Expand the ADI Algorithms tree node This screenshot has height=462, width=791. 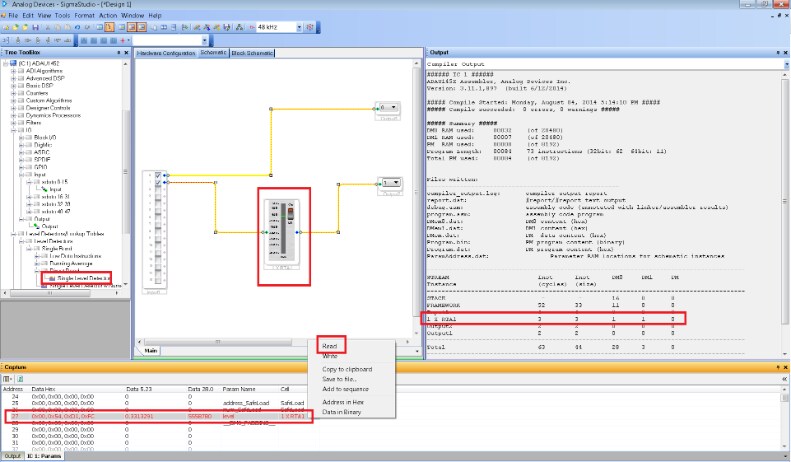[x=14, y=71]
